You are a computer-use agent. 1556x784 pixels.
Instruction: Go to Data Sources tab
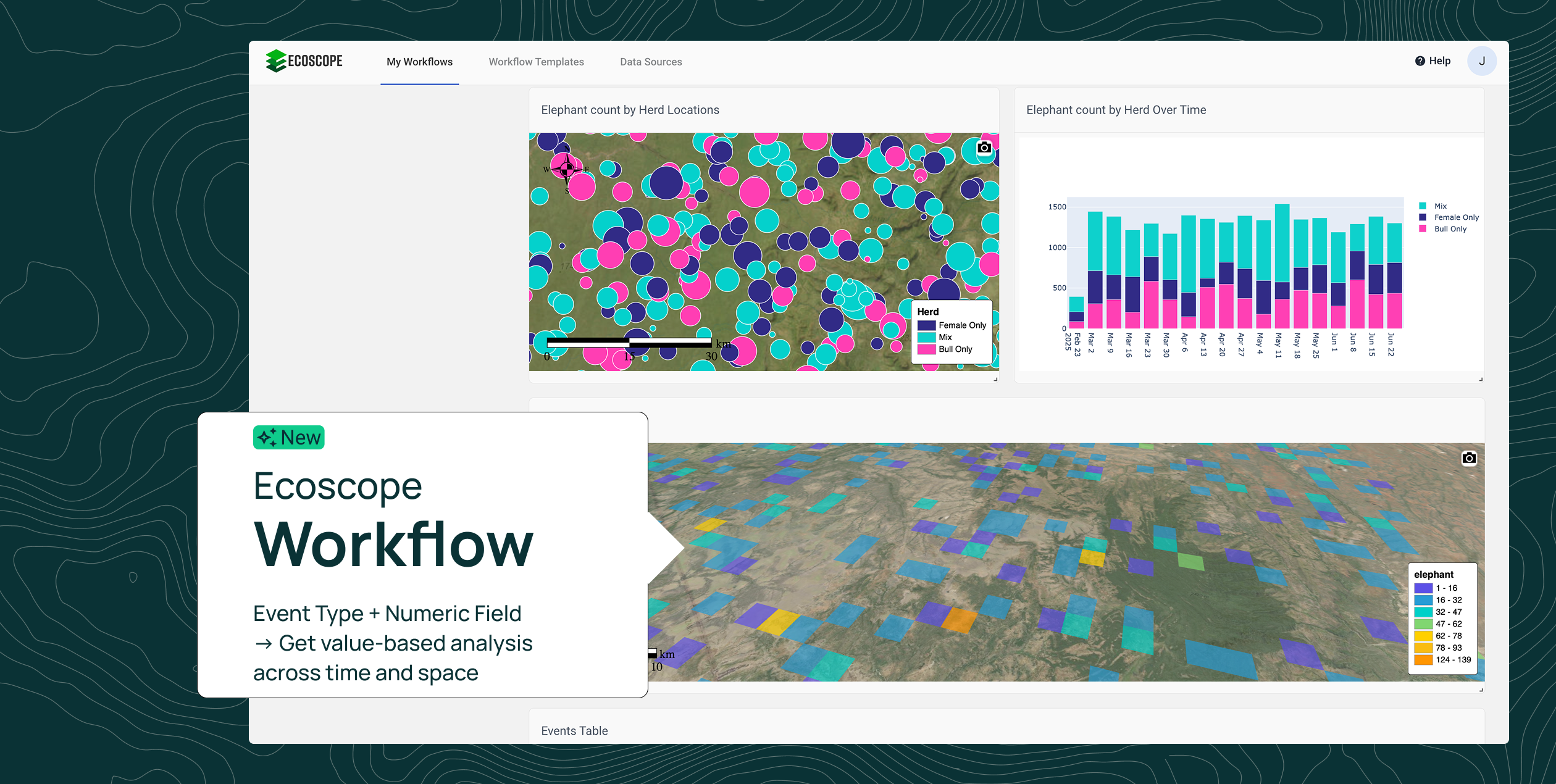(651, 62)
